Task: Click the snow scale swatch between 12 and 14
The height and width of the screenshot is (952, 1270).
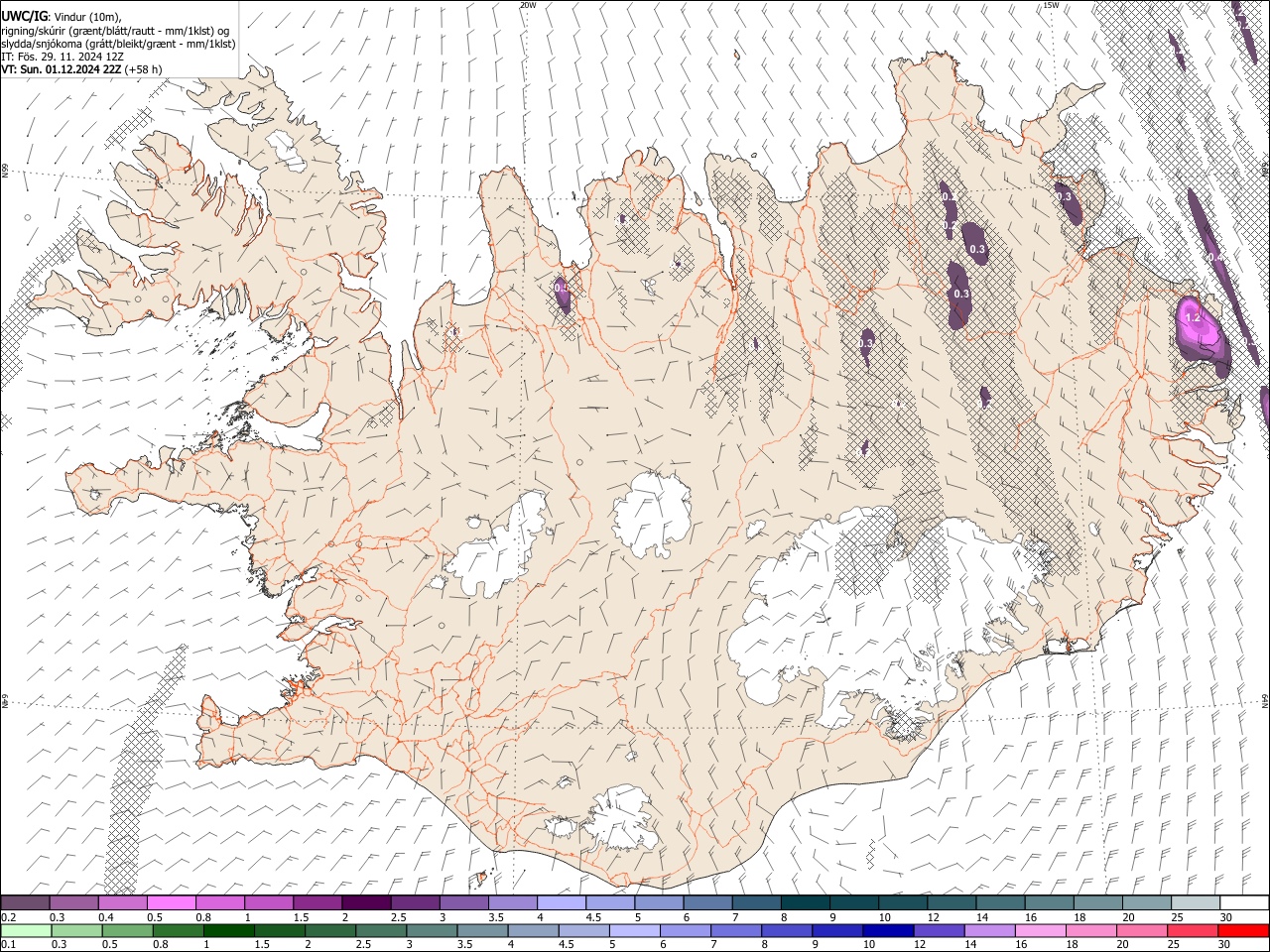Action: coord(952,903)
